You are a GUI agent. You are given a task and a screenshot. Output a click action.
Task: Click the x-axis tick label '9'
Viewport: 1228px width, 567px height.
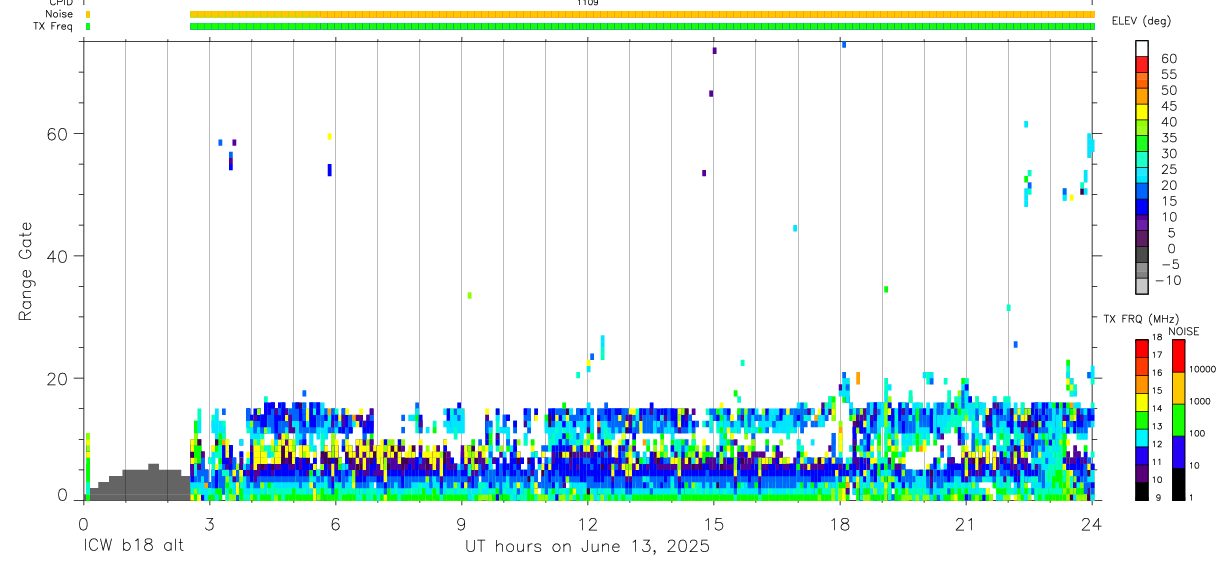(x=461, y=524)
